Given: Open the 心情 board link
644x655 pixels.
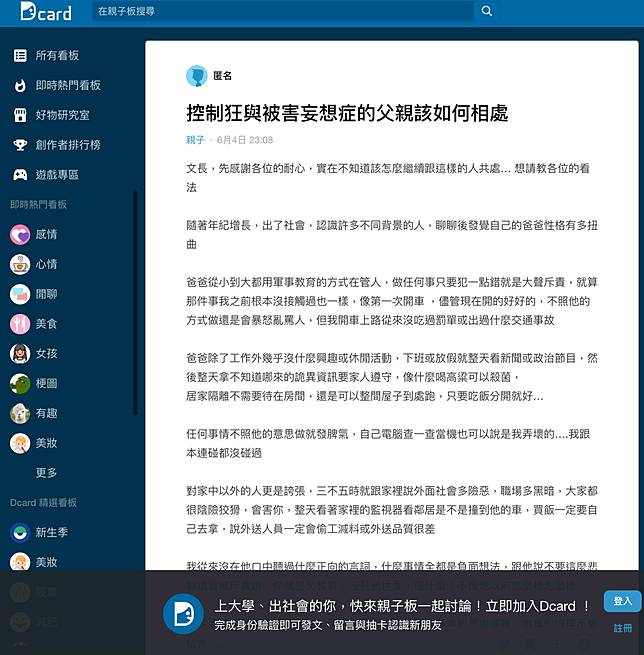Looking at the screenshot, I should (x=46, y=264).
